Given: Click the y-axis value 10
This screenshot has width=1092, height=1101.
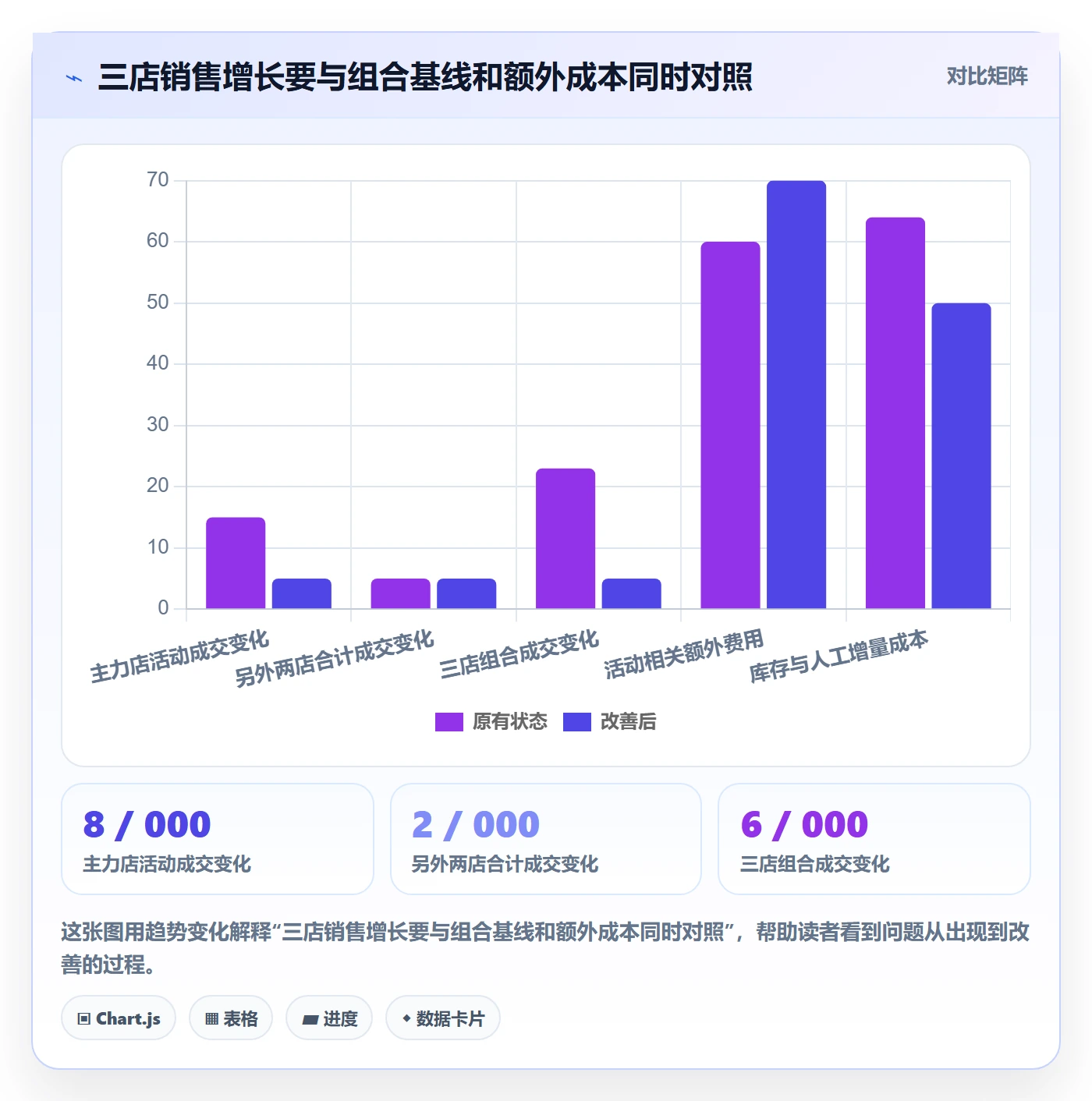Looking at the screenshot, I should [158, 547].
